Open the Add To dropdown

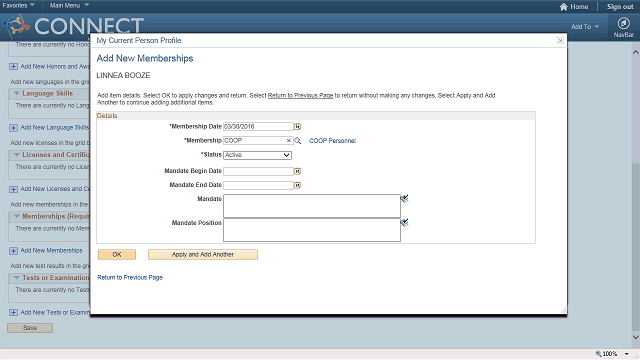pos(585,27)
